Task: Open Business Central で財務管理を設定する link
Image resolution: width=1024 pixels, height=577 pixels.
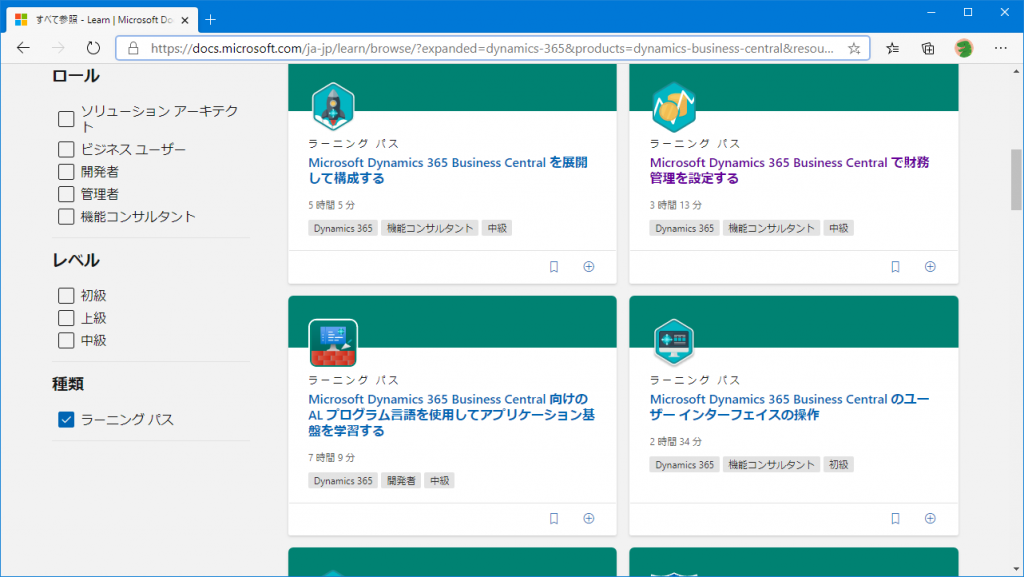Action: coord(789,170)
